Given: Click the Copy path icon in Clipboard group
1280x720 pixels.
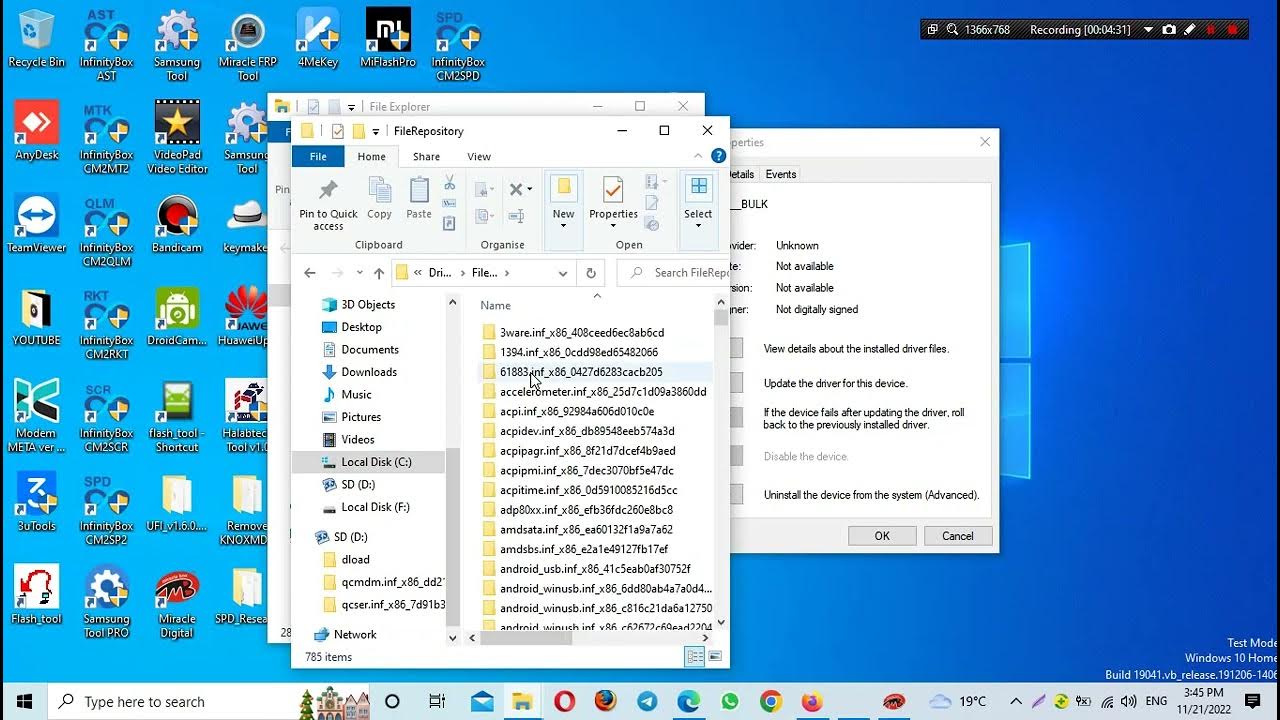Looking at the screenshot, I should [449, 202].
